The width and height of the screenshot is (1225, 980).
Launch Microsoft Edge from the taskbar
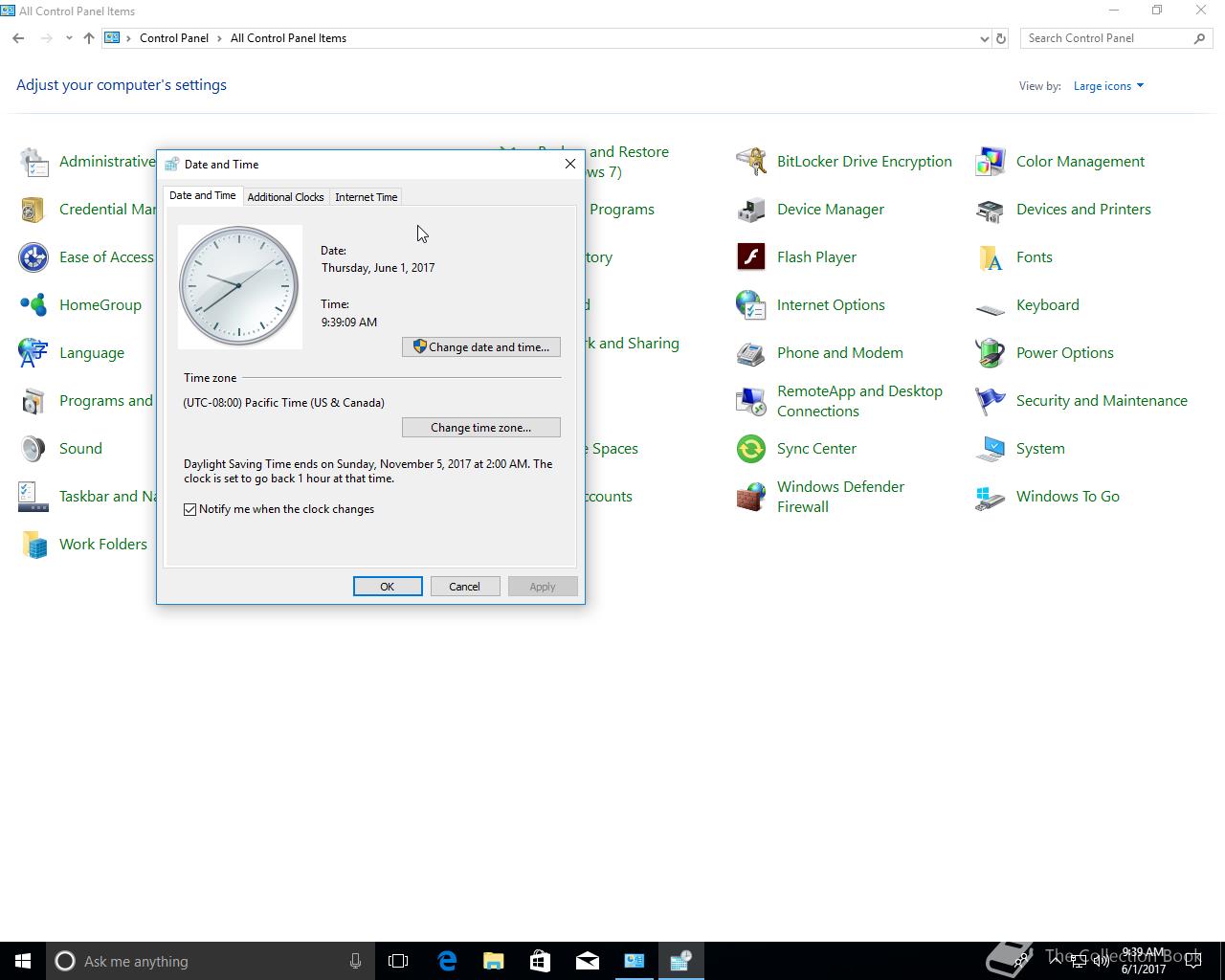click(x=447, y=961)
